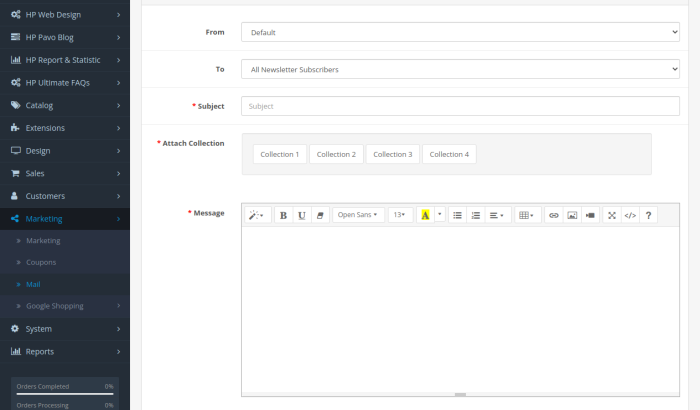
Task: Click the System gear icon
Action: click(x=15, y=328)
